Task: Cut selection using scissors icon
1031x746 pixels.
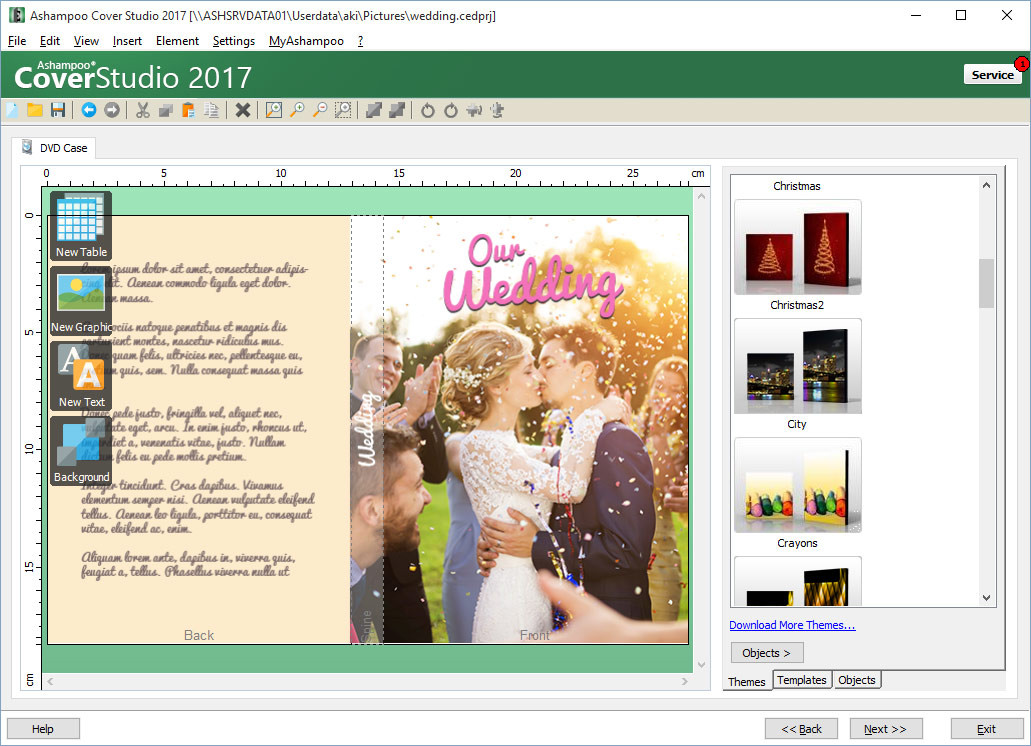Action: coord(143,110)
